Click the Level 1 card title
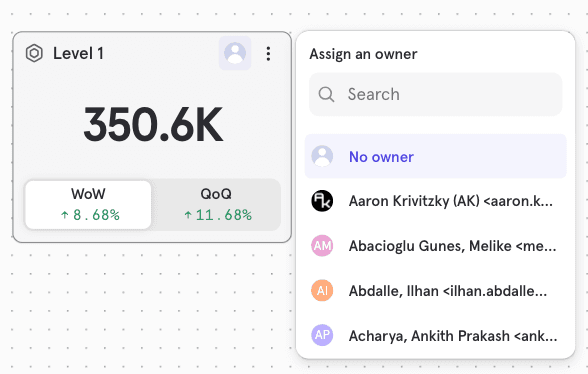588x374 pixels. click(78, 53)
